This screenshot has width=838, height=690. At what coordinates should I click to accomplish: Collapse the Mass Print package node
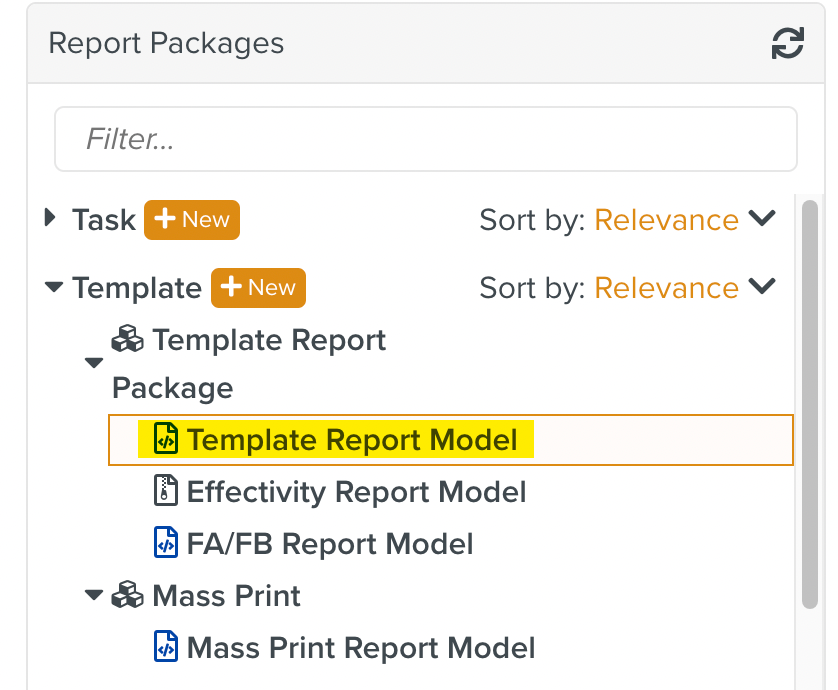(94, 596)
